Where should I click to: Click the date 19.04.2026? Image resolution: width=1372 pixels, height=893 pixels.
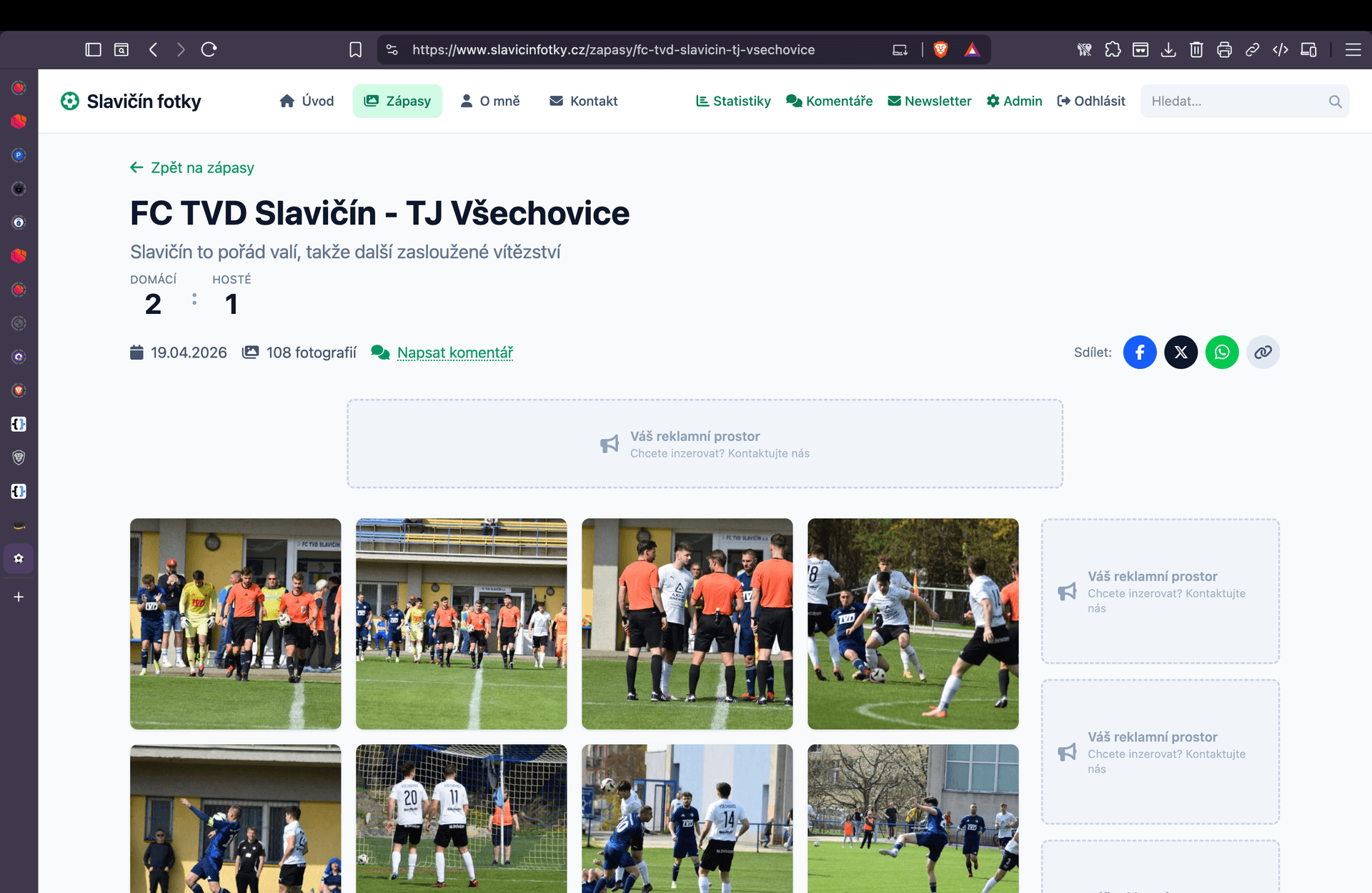click(189, 352)
